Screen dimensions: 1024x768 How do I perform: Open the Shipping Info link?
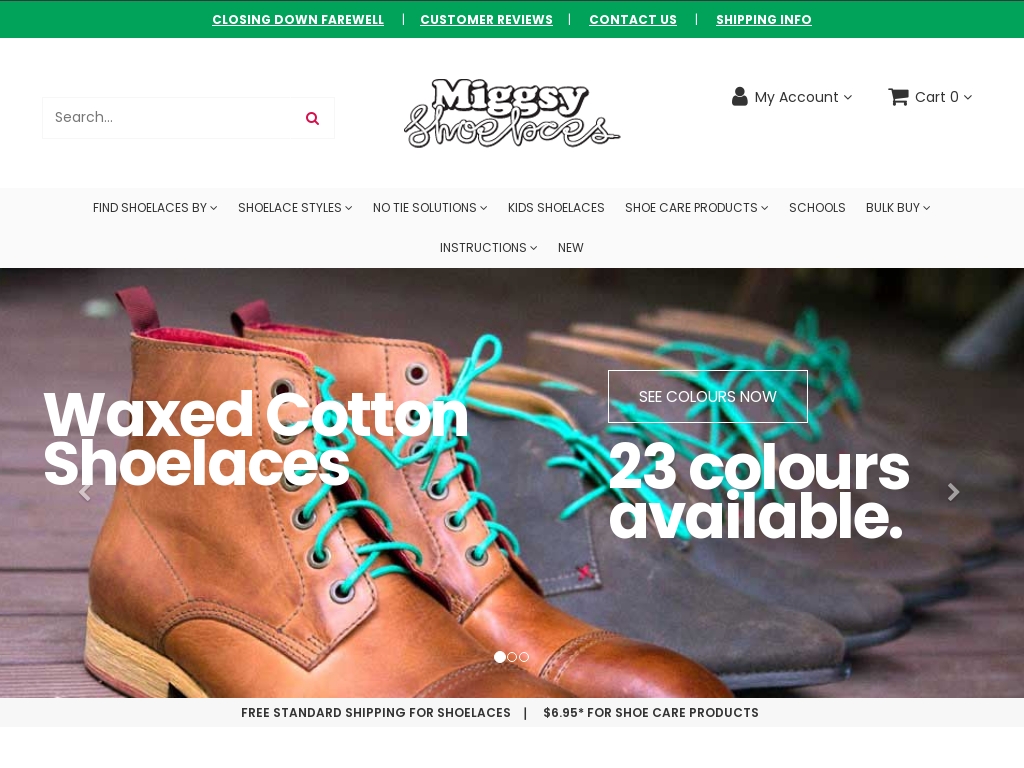click(763, 20)
